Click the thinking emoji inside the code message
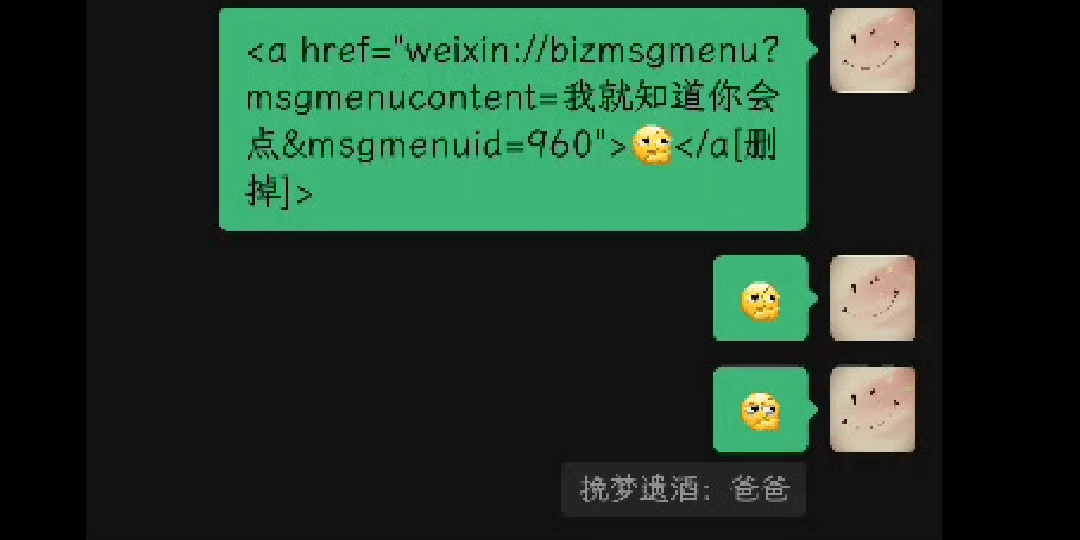Image resolution: width=1080 pixels, height=540 pixels. click(x=652, y=145)
